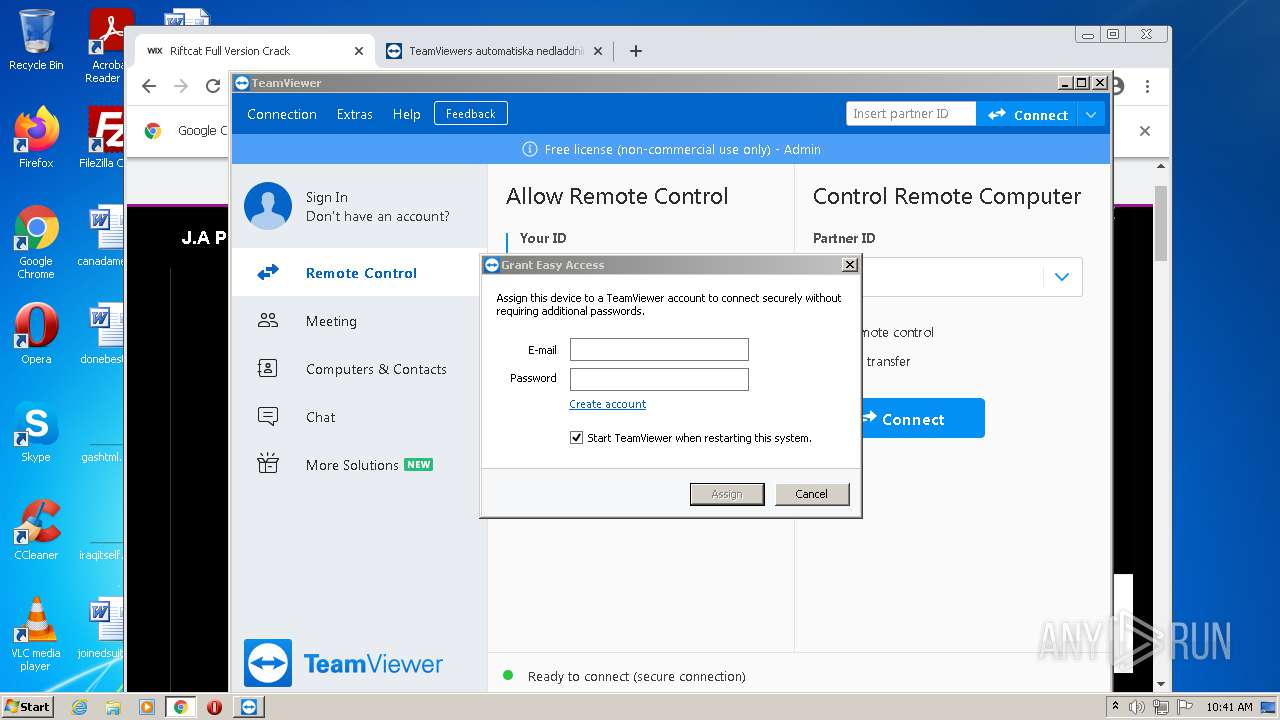The image size is (1280, 720).
Task: Switch to TeamViewers automatiska nedladdning tab
Action: 496,51
